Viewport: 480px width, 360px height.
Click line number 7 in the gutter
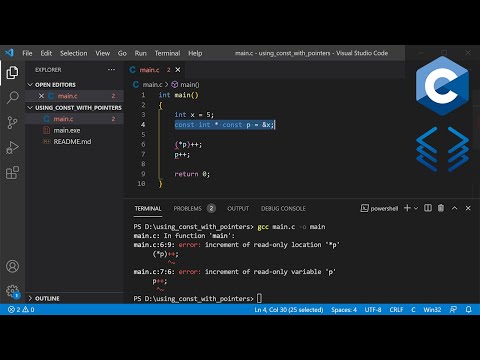pos(143,154)
